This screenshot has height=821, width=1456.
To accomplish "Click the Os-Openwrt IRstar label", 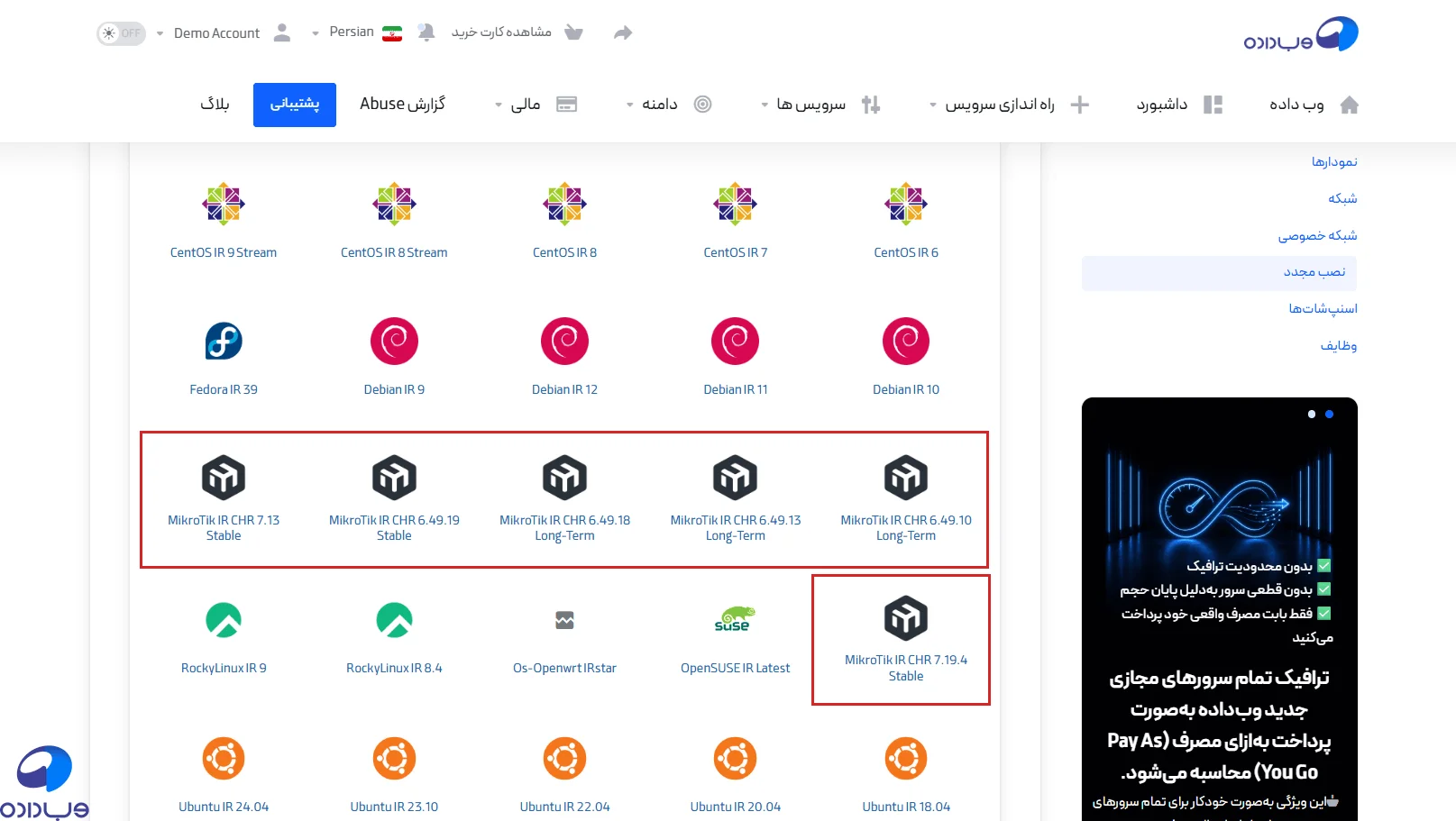I will click(x=564, y=668).
